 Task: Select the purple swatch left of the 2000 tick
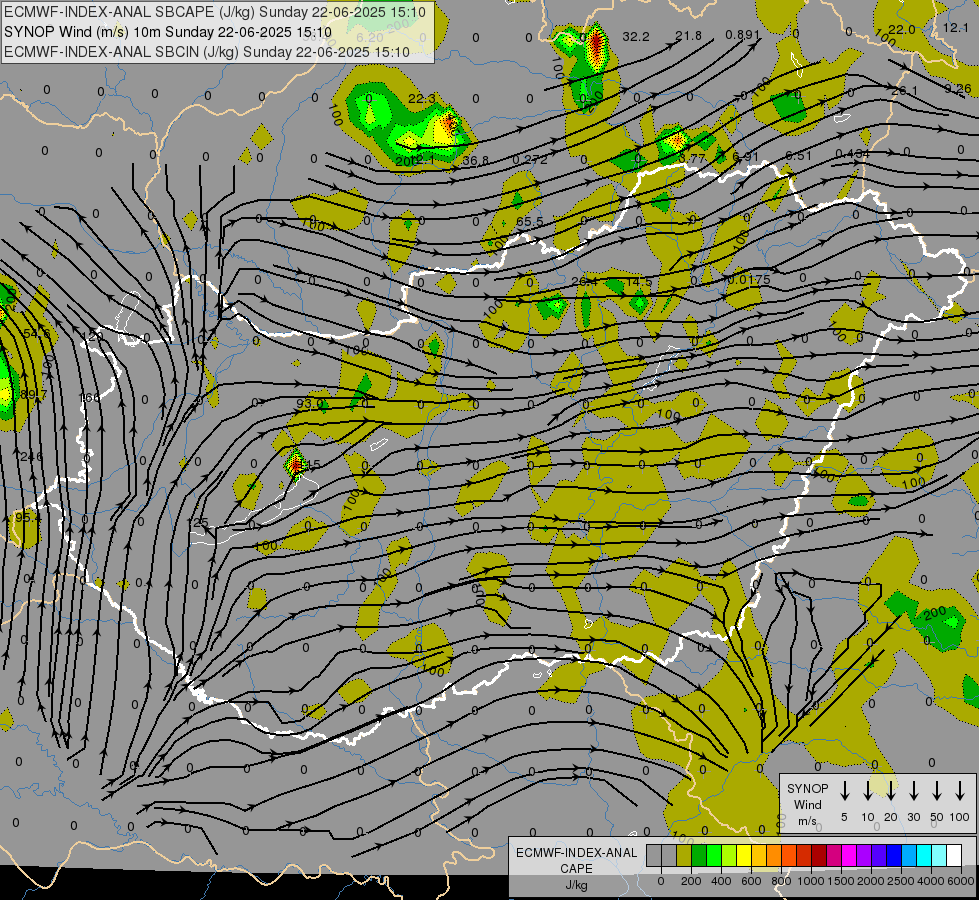pyautogui.click(x=863, y=855)
